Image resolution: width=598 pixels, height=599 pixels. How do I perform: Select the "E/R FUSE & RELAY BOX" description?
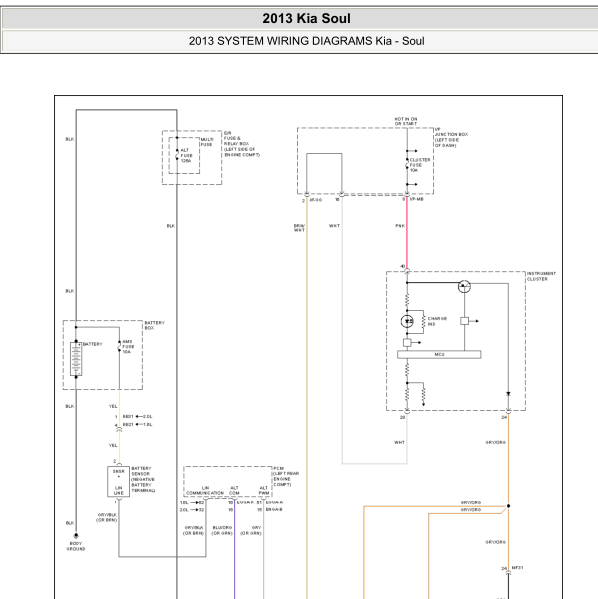(241, 144)
